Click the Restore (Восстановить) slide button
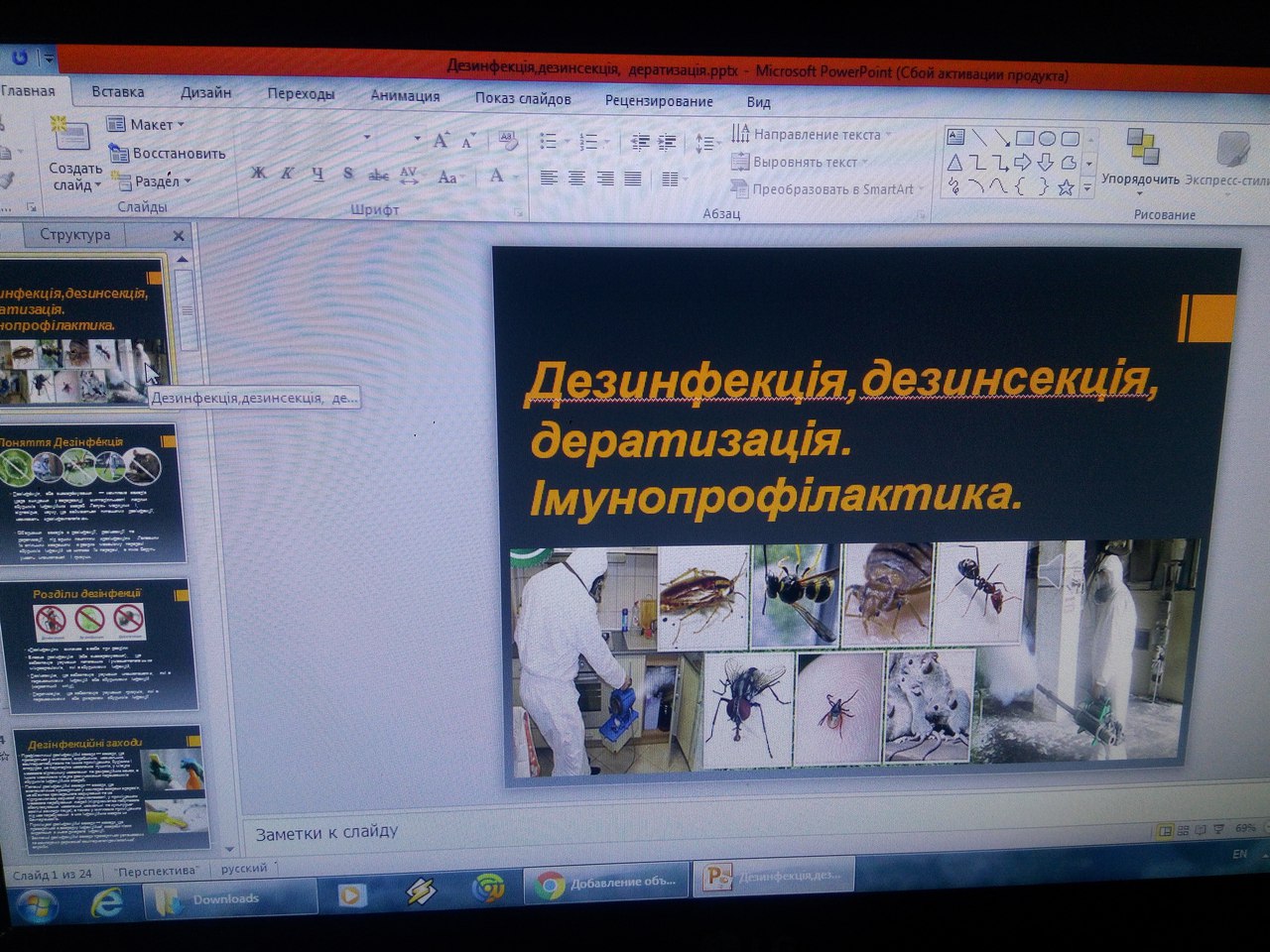 167,154
